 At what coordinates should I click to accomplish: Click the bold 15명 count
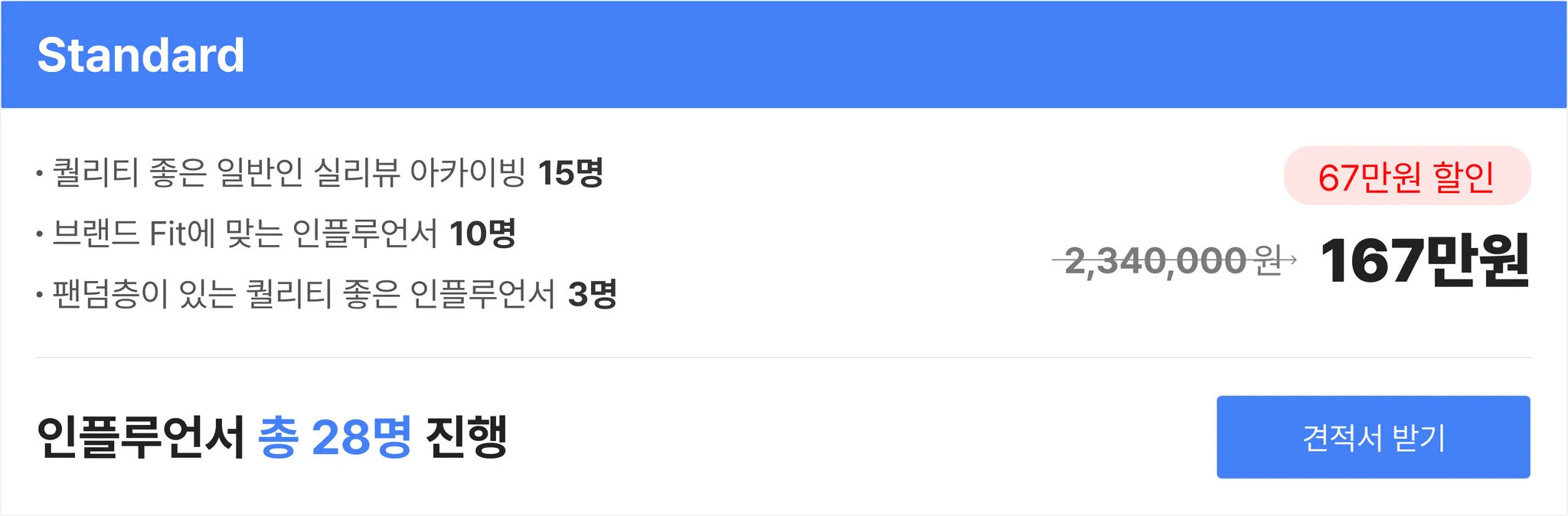tap(570, 173)
